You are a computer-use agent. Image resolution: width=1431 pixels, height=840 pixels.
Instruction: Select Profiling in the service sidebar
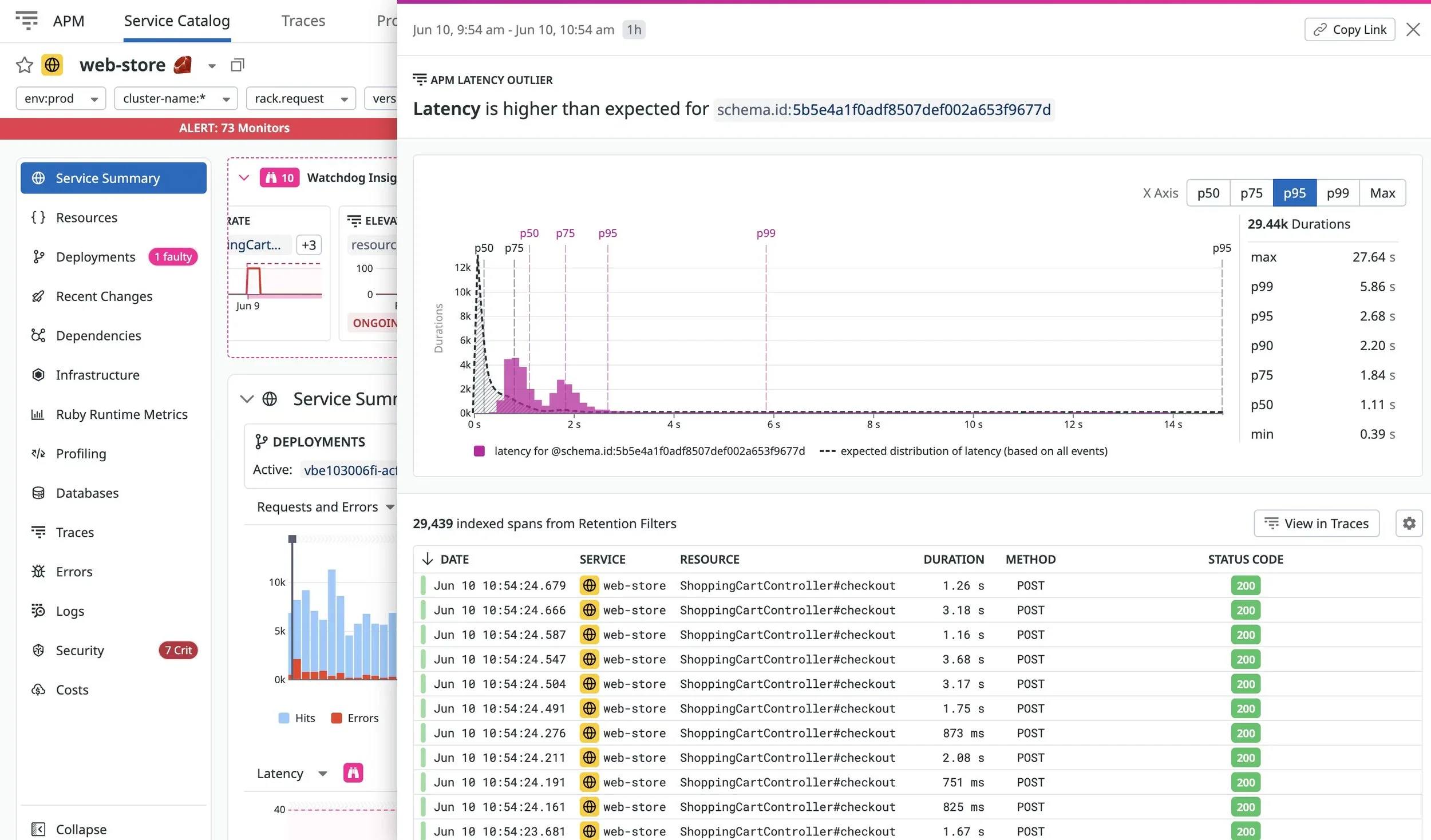pos(81,453)
